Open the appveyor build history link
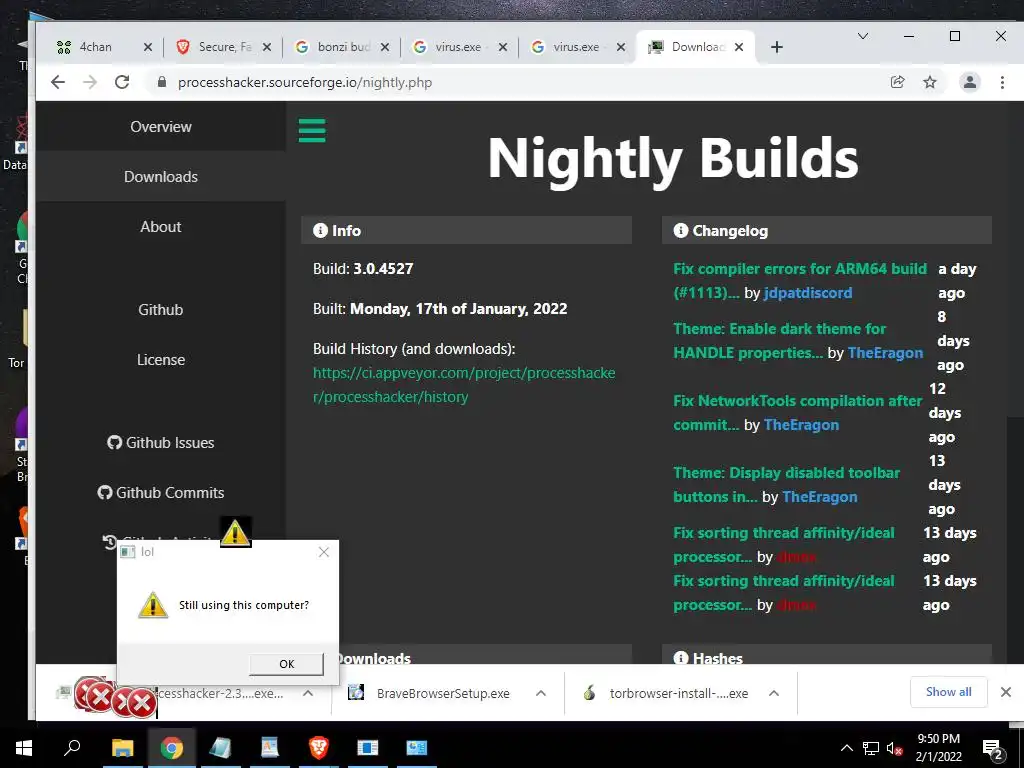The height and width of the screenshot is (768, 1024). point(464,385)
